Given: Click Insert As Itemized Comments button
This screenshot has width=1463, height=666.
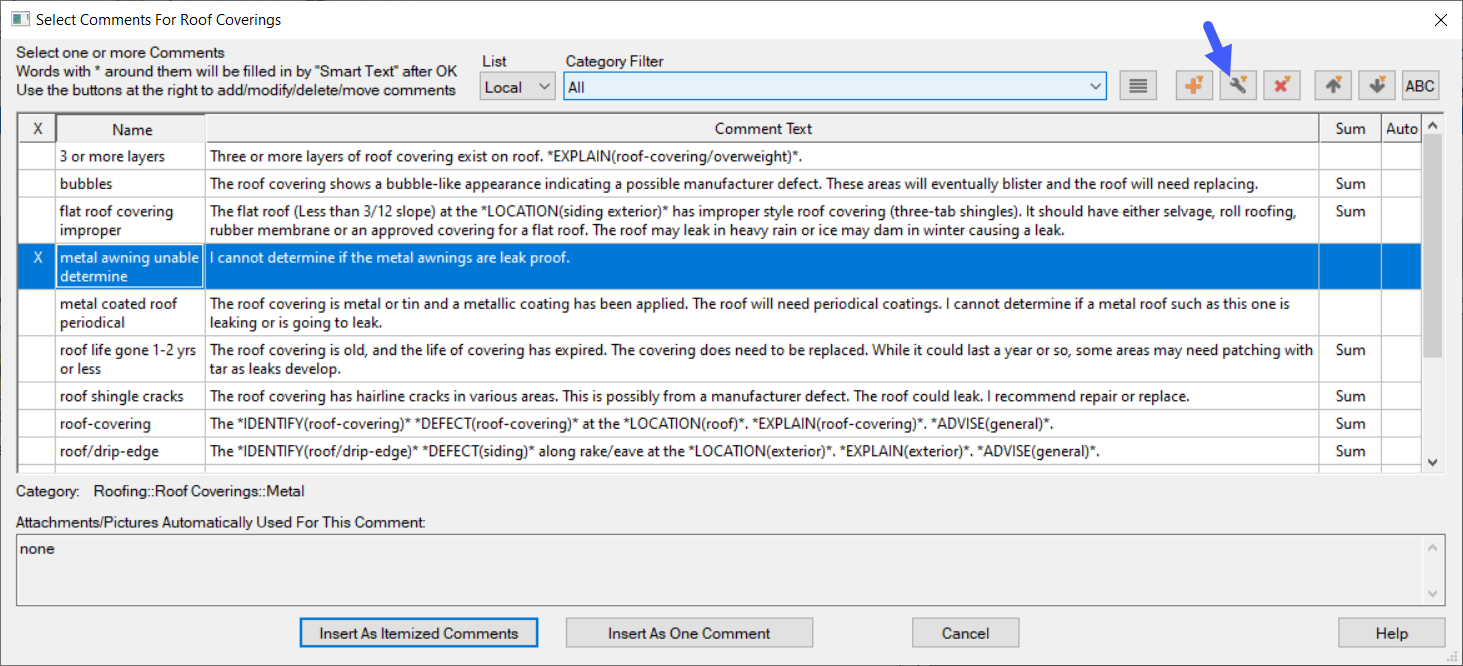Looking at the screenshot, I should point(418,633).
